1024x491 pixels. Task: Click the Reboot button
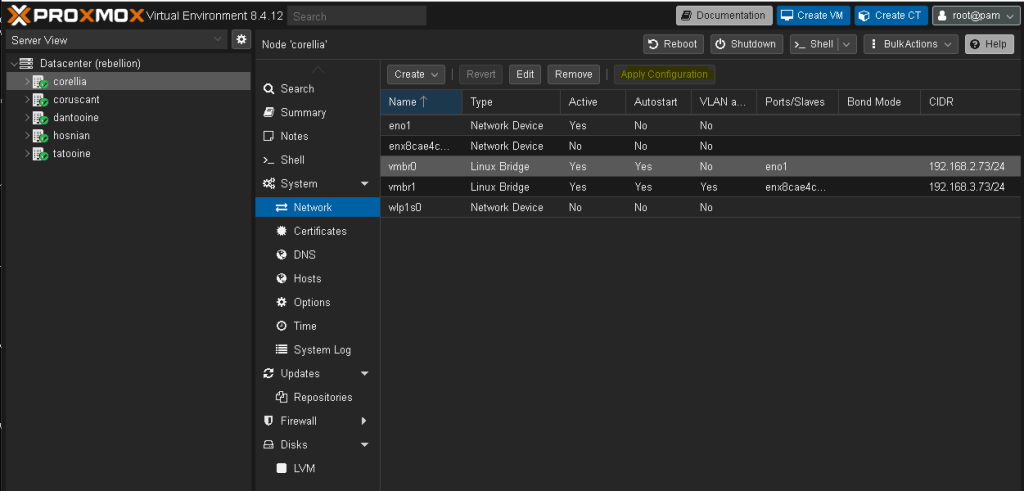tap(674, 44)
